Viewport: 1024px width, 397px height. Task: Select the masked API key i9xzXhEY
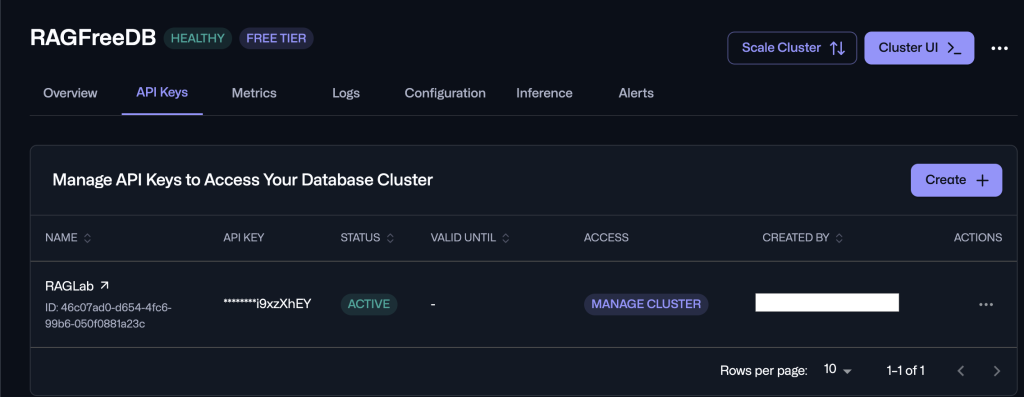point(267,303)
